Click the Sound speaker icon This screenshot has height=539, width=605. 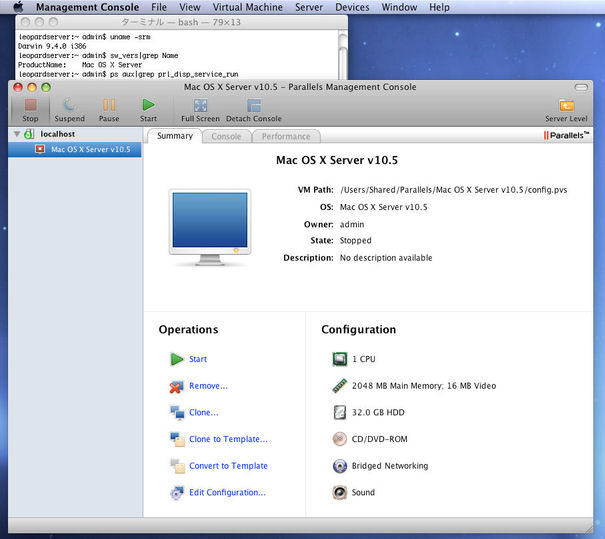coord(340,492)
